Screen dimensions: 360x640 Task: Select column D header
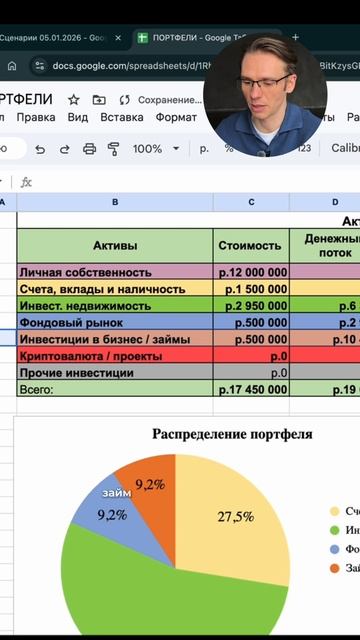click(325, 202)
